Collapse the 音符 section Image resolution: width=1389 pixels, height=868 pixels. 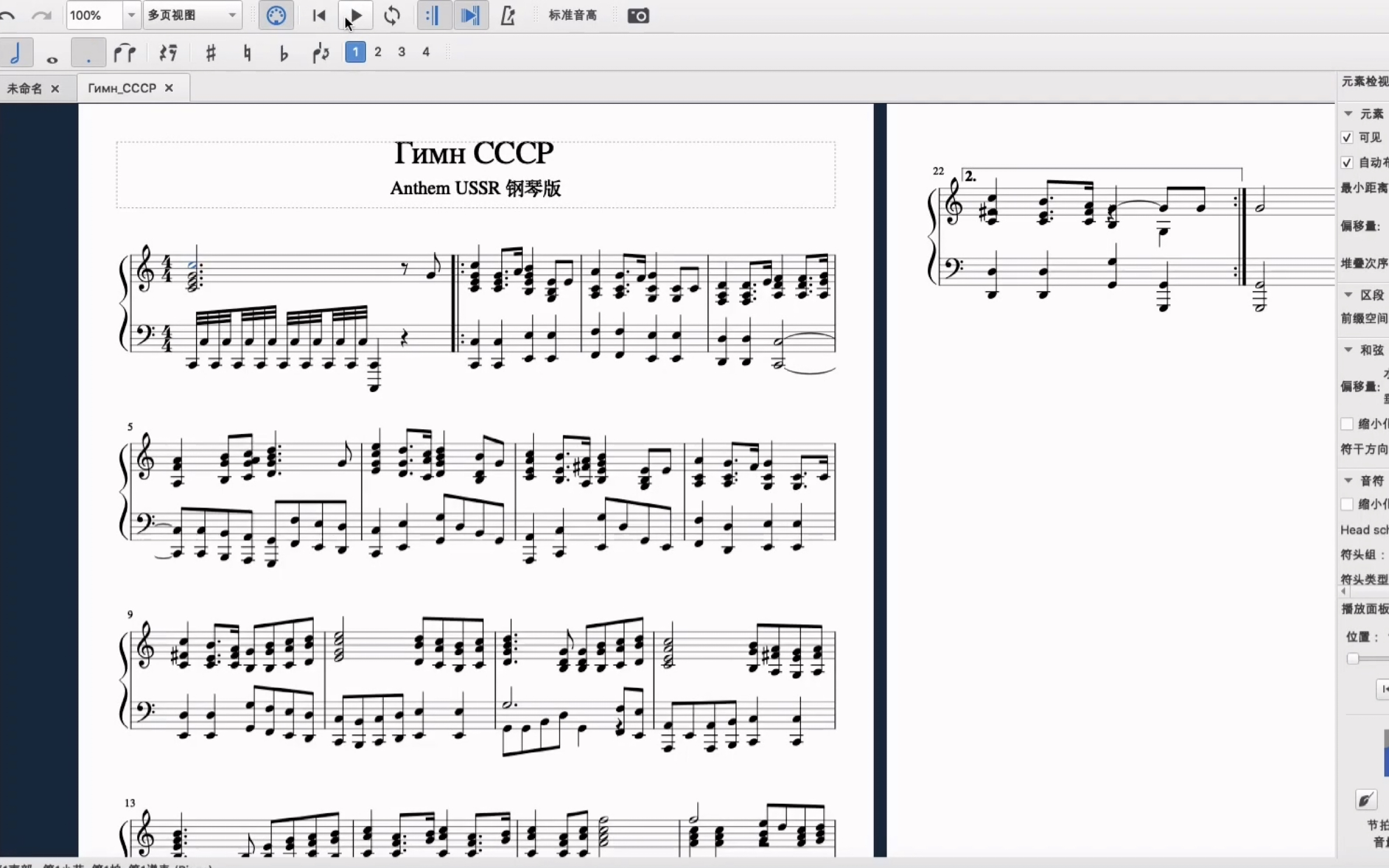pos(1349,481)
